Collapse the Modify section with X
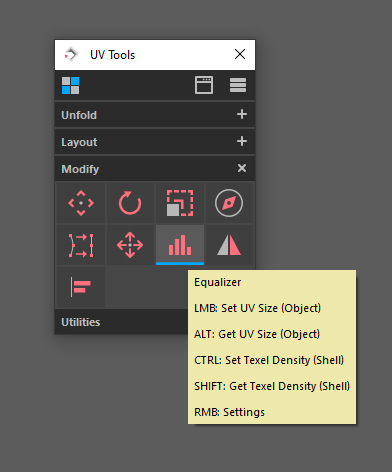This screenshot has height=472, width=392. point(242,168)
